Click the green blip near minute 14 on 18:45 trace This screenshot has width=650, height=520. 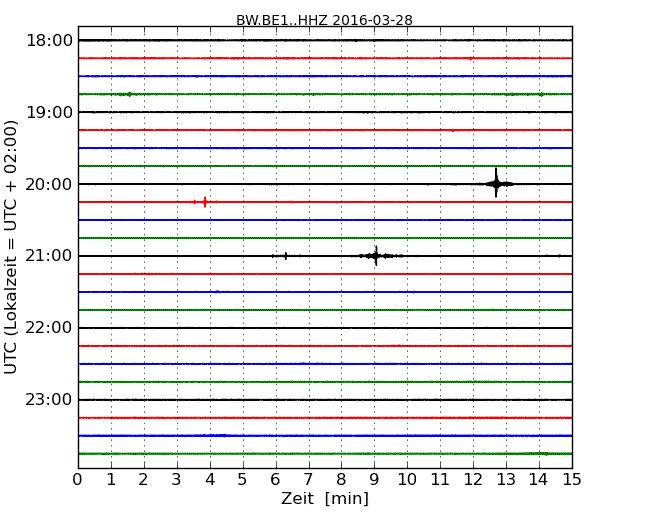pos(541,94)
